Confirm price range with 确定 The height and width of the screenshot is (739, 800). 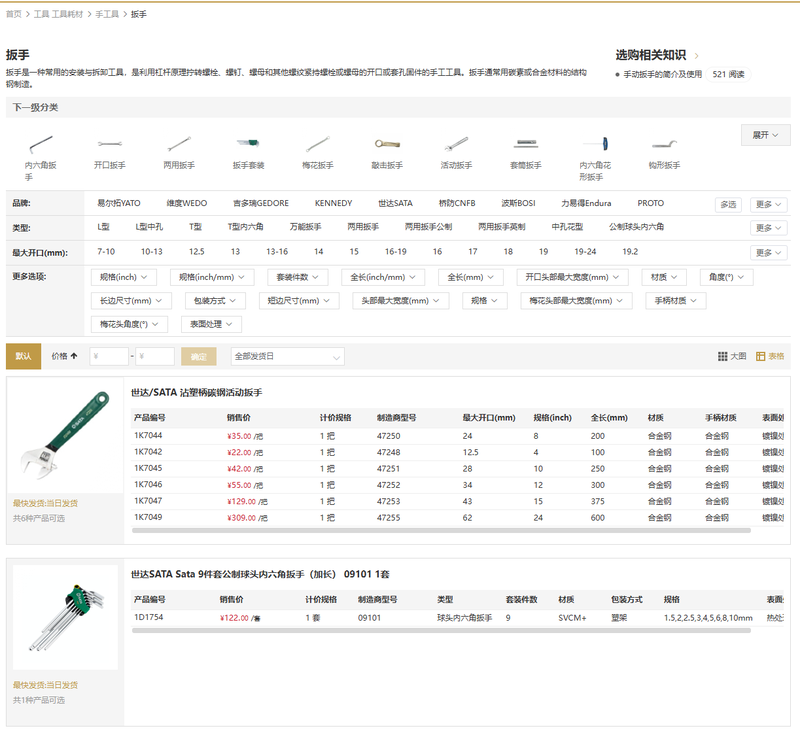pos(199,356)
